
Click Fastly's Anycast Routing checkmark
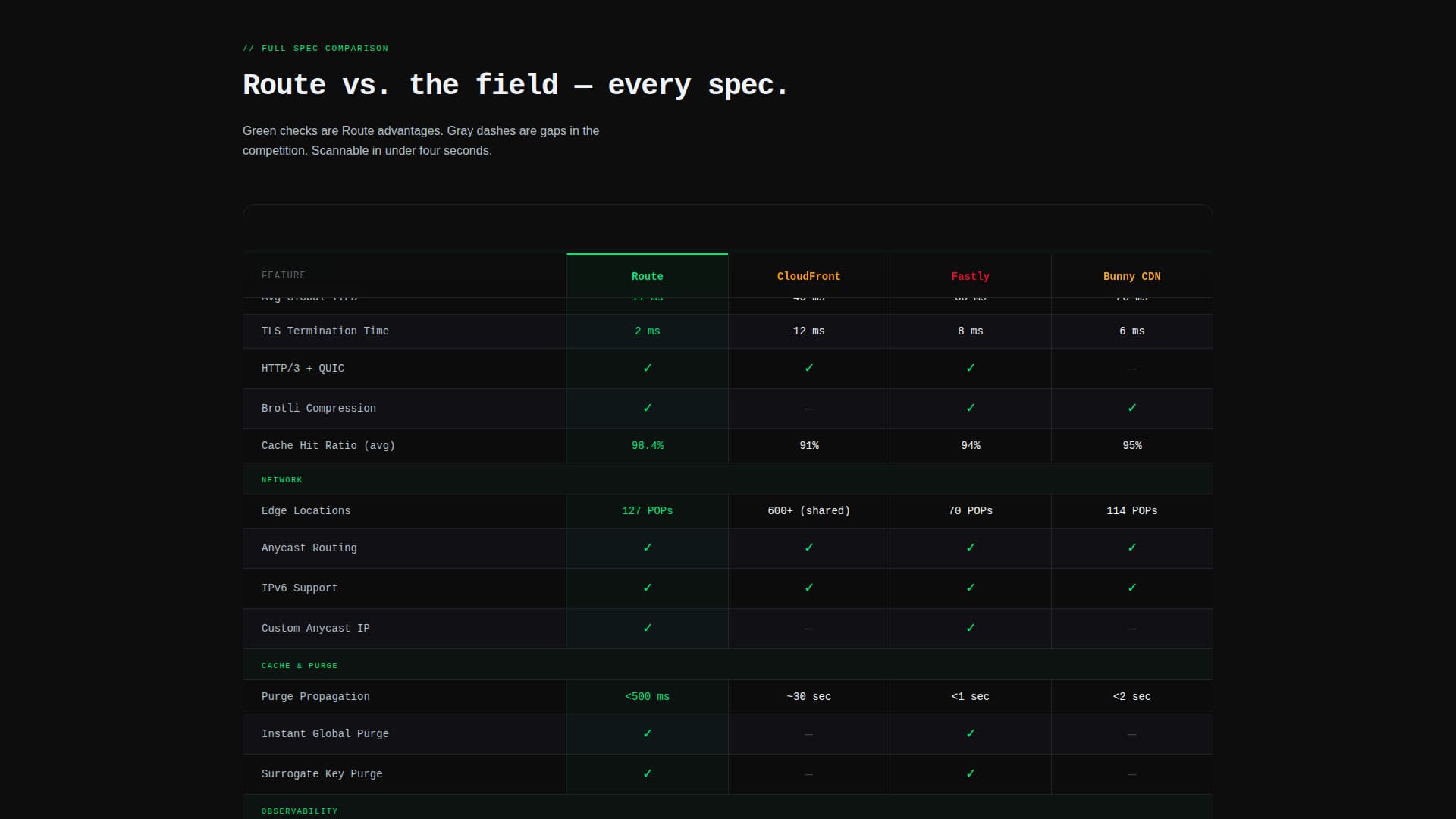(x=970, y=548)
